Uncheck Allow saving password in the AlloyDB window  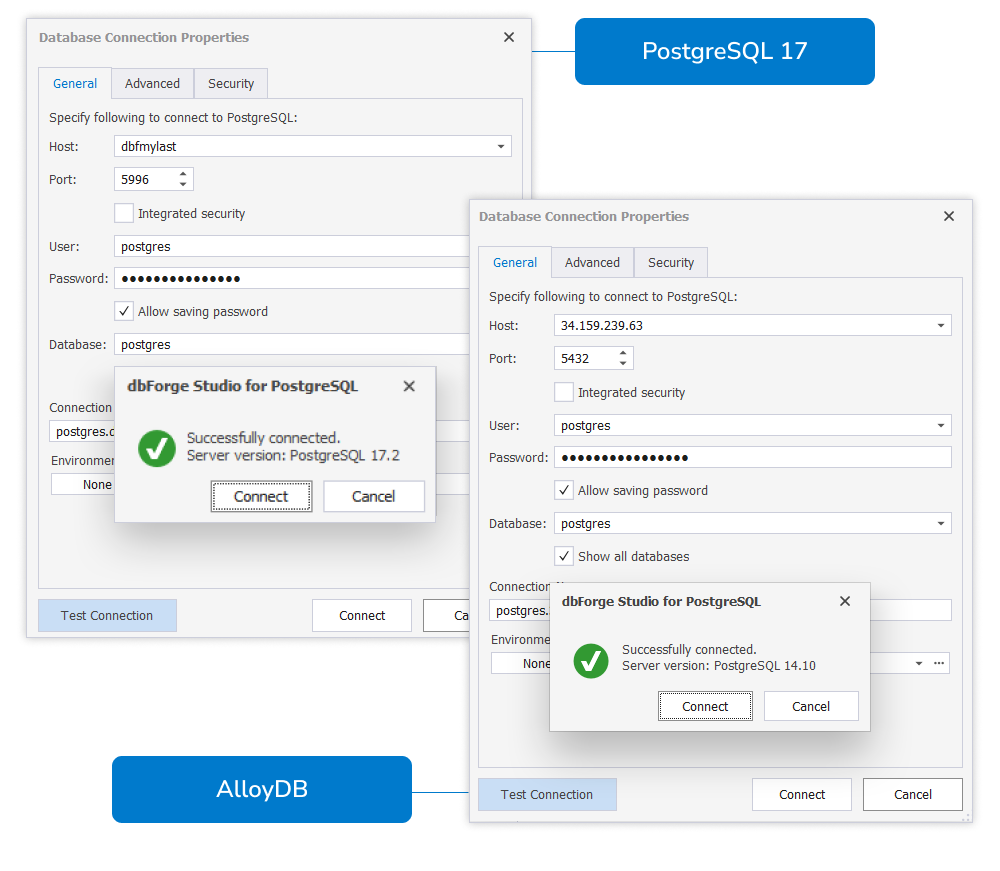click(x=564, y=490)
